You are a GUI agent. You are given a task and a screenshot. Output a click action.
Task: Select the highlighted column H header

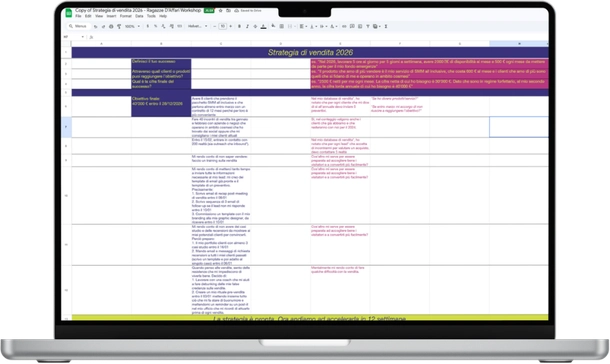point(519,44)
